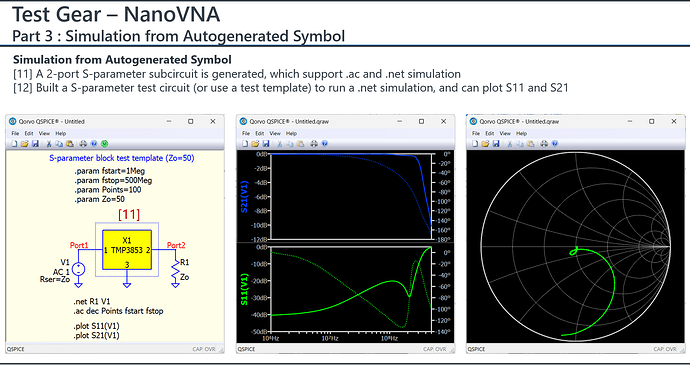Click the '.plot S21(V1)' directive

[96, 336]
